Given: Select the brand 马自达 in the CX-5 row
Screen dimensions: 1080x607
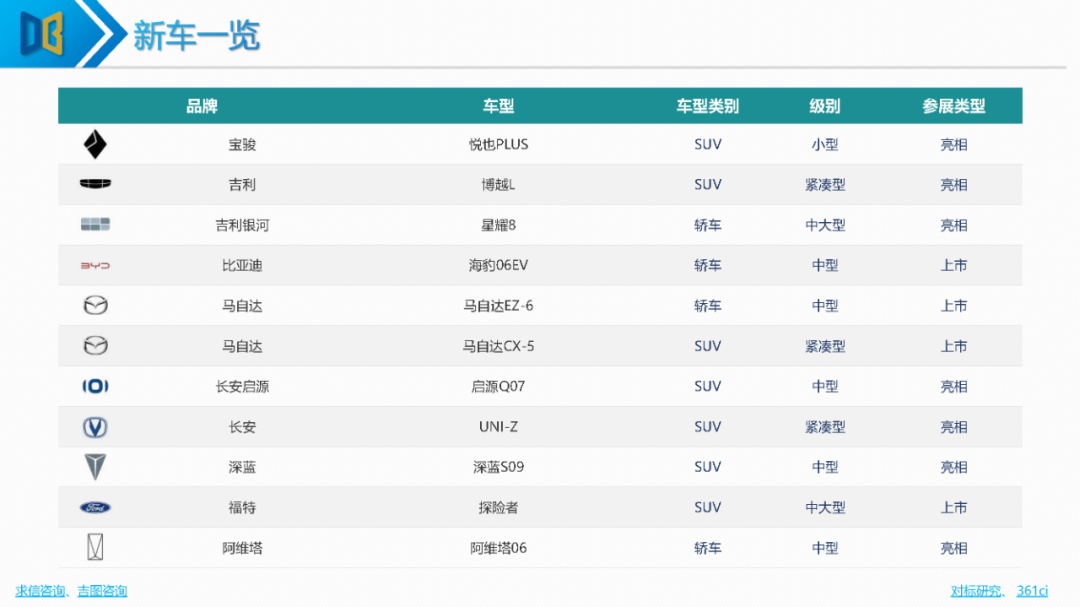Looking at the screenshot, I should coord(242,346).
